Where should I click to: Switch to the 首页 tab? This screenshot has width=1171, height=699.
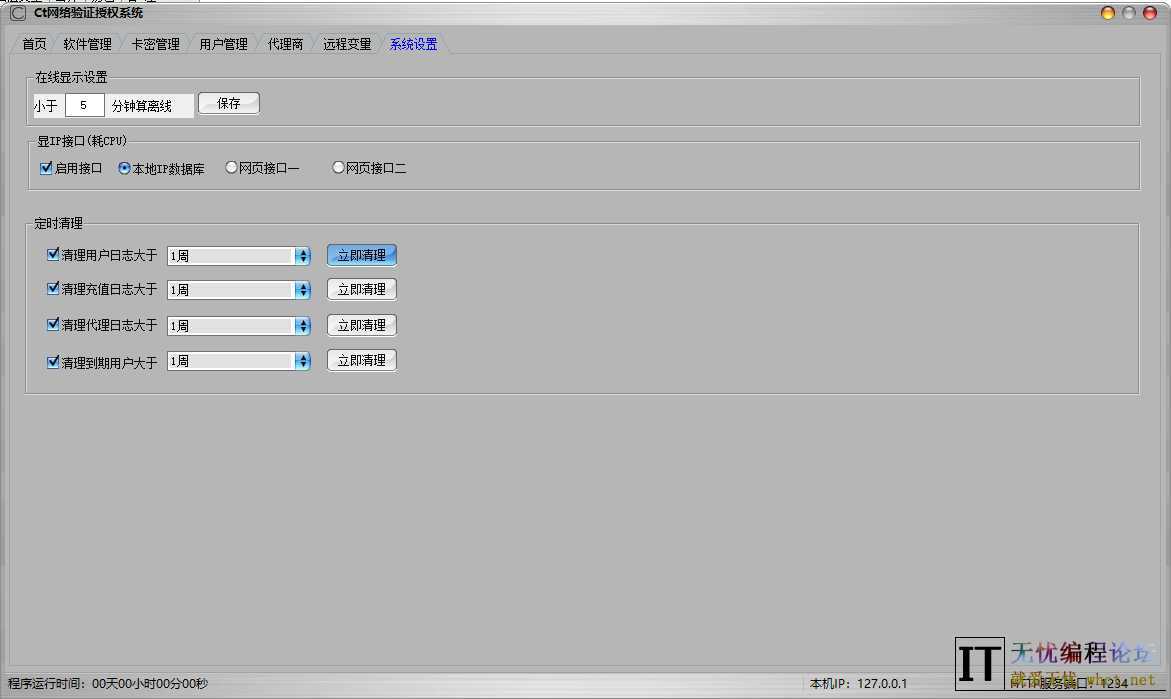[33, 44]
